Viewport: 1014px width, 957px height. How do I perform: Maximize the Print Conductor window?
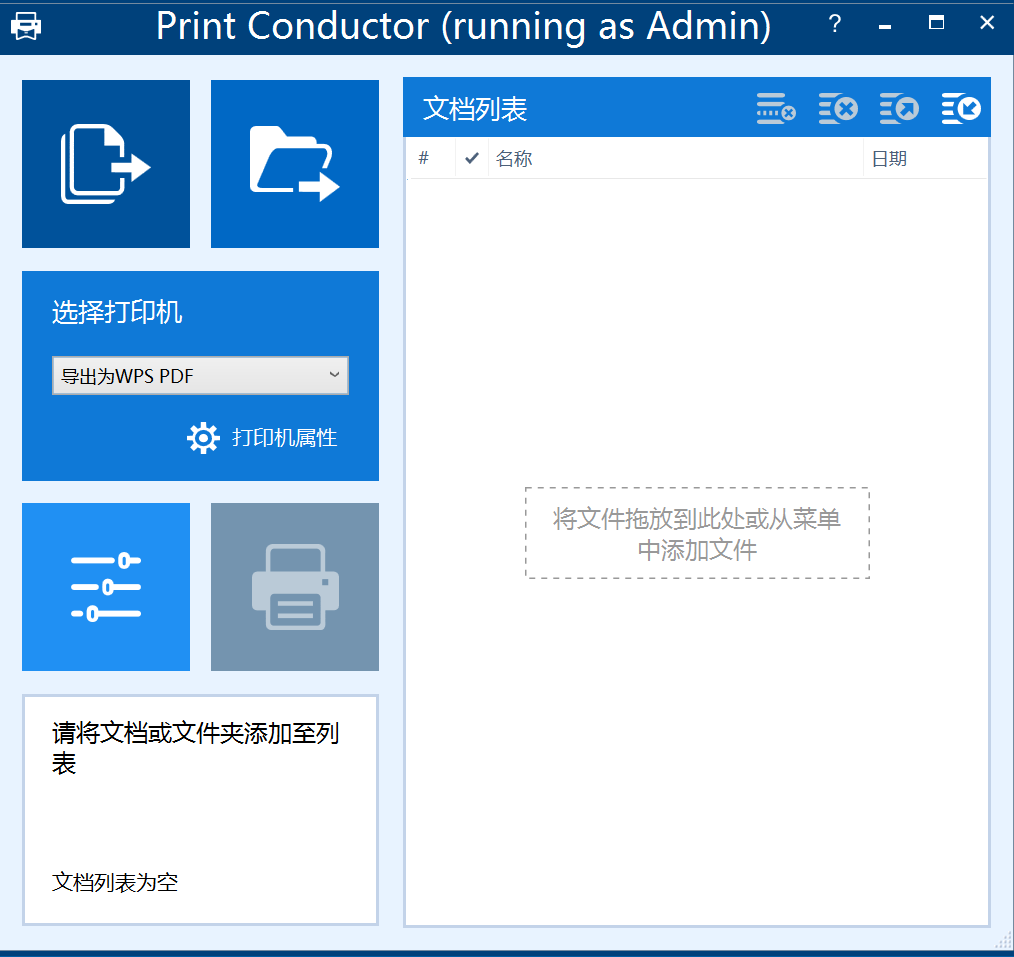(936, 23)
